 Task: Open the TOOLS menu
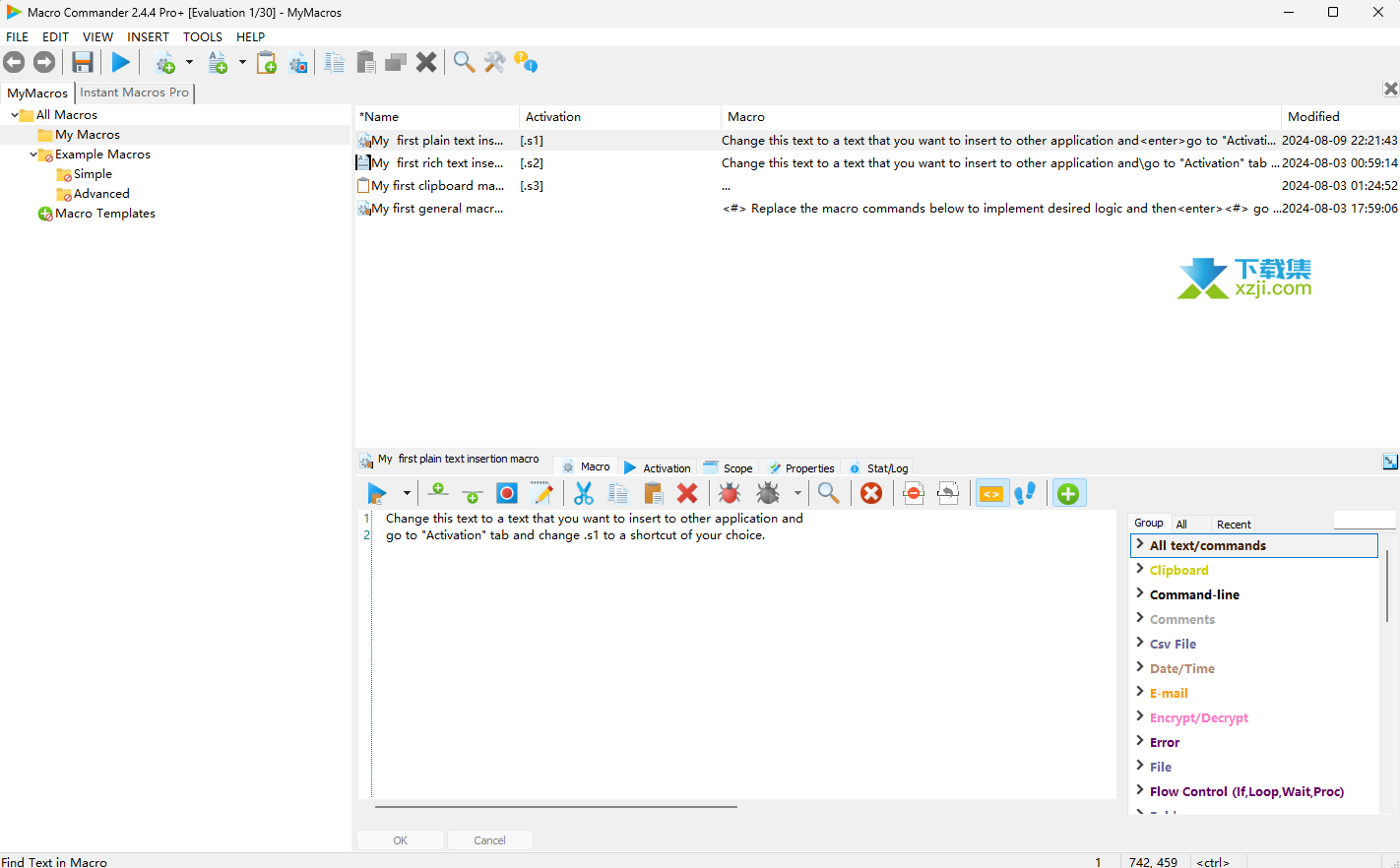pyautogui.click(x=203, y=36)
